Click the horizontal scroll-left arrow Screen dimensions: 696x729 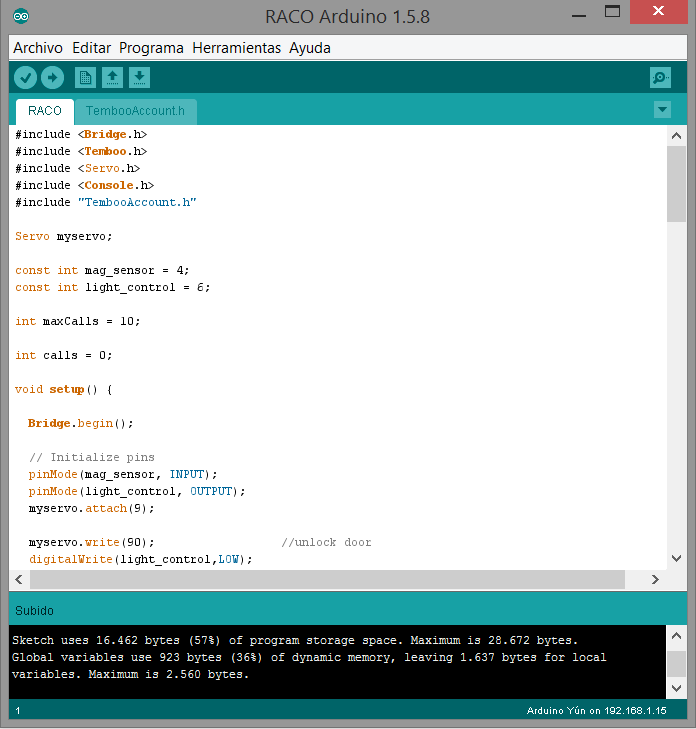pyautogui.click(x=19, y=579)
